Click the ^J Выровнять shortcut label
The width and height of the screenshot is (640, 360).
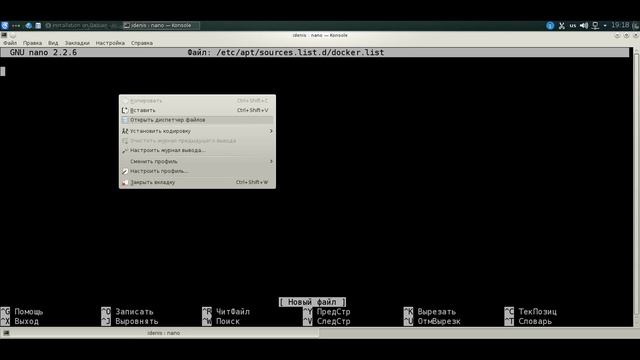pyautogui.click(x=130, y=321)
